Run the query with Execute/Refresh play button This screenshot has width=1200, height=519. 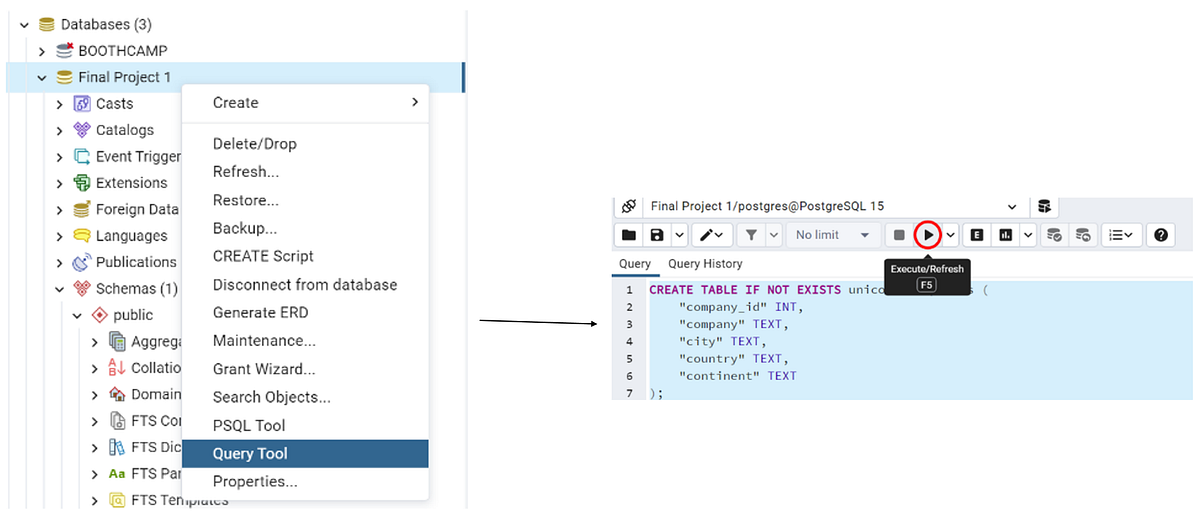click(929, 235)
